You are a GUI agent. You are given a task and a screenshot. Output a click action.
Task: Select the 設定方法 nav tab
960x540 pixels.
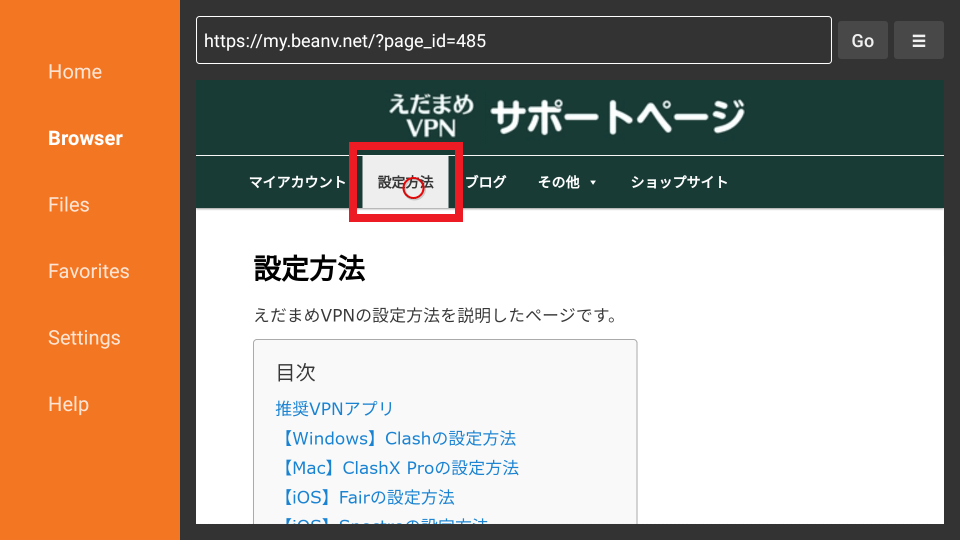point(405,182)
